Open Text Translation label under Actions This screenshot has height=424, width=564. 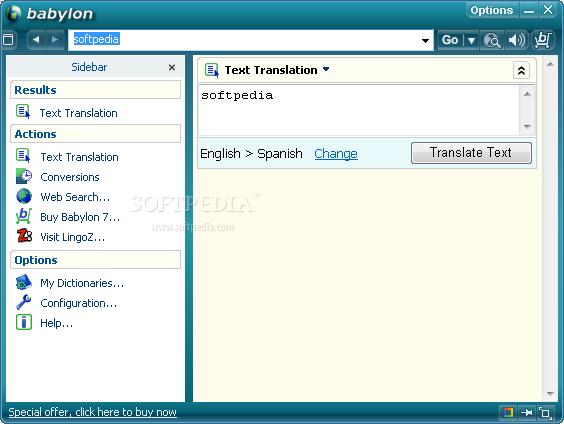click(x=79, y=157)
